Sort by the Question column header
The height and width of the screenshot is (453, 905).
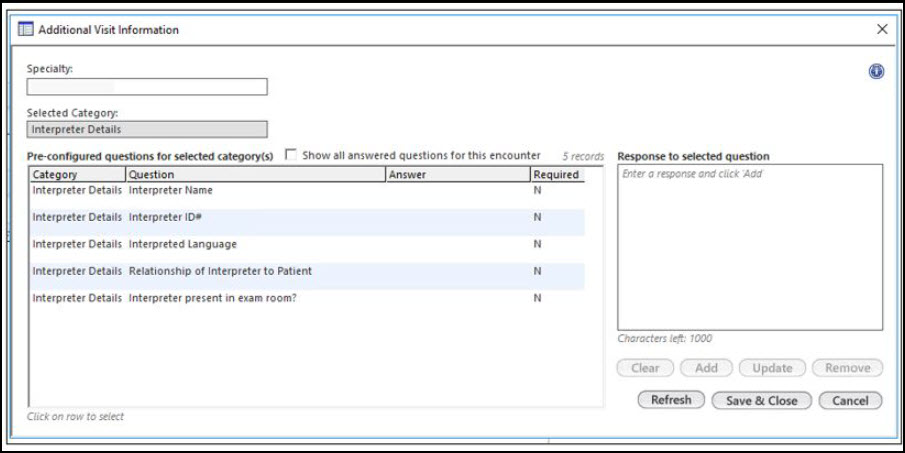256,174
